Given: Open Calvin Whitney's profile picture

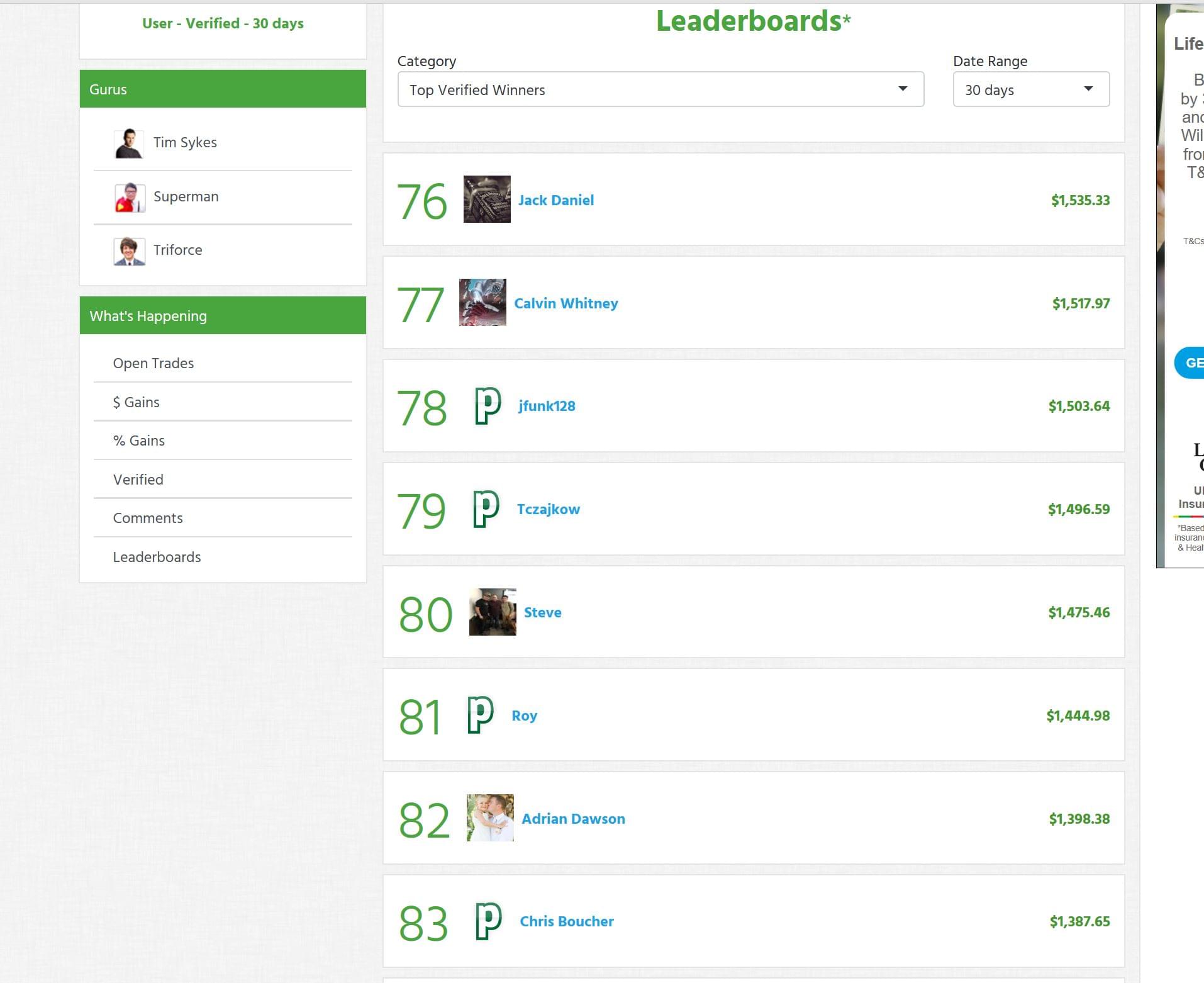Looking at the screenshot, I should (482, 303).
